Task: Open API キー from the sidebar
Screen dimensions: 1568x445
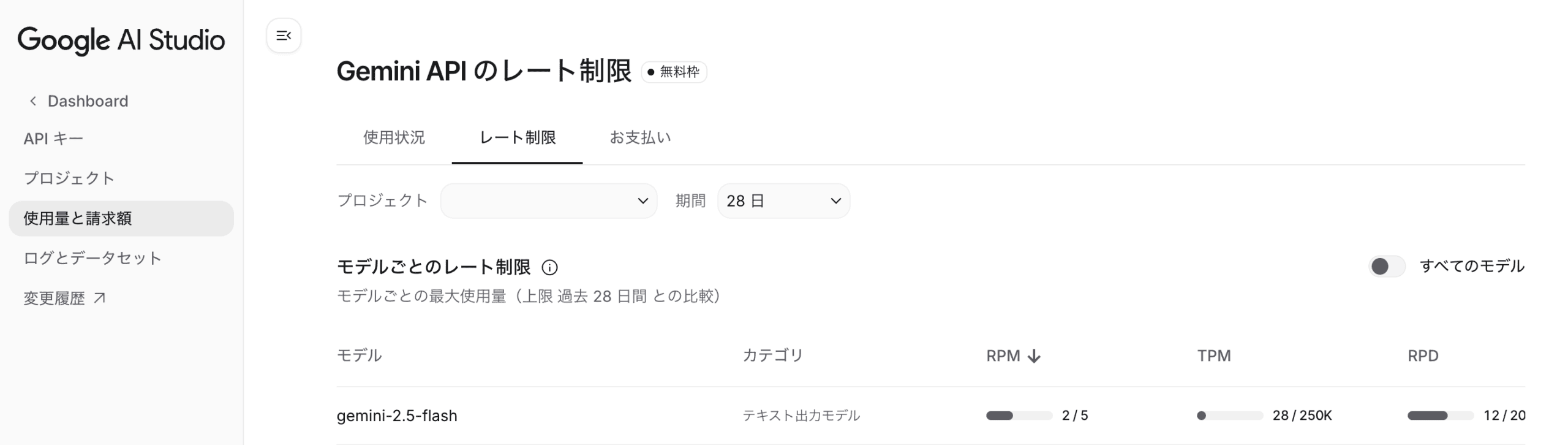Action: coord(53,138)
